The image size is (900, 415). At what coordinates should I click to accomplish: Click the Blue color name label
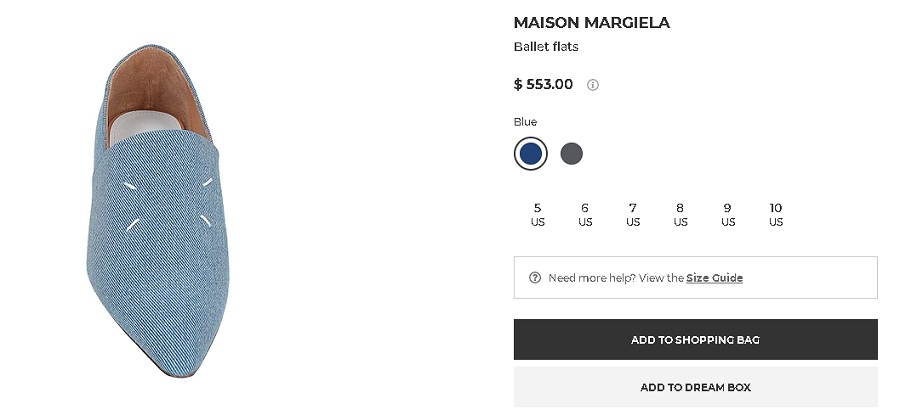525,122
